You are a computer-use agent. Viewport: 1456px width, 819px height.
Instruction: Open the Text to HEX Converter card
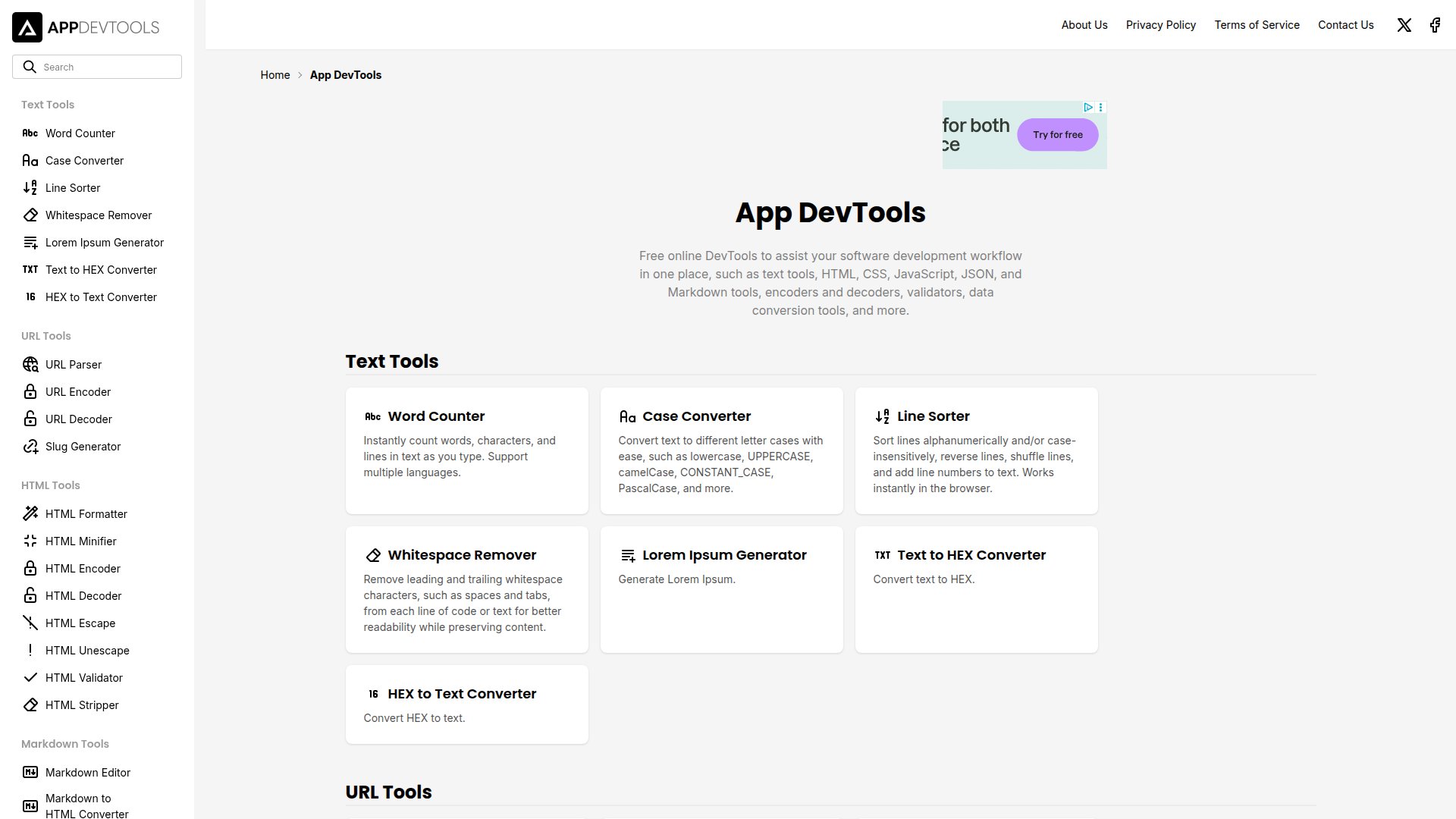[x=977, y=589]
